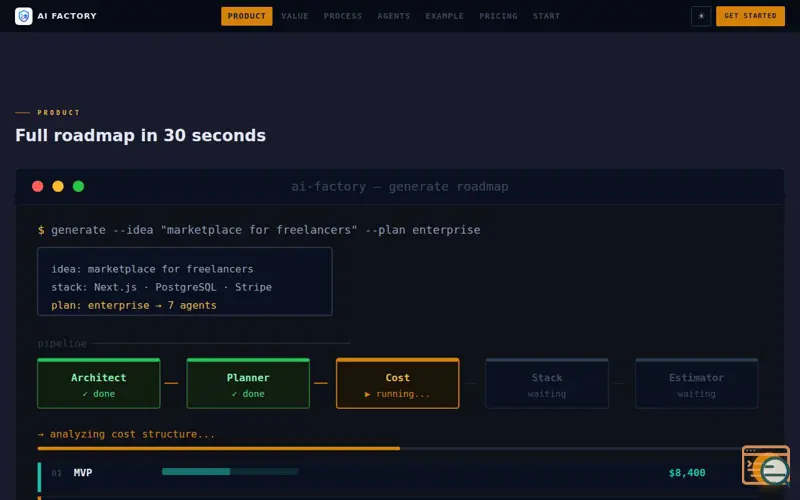
Task: Click the AI Factory shield logo icon
Action: click(23, 16)
